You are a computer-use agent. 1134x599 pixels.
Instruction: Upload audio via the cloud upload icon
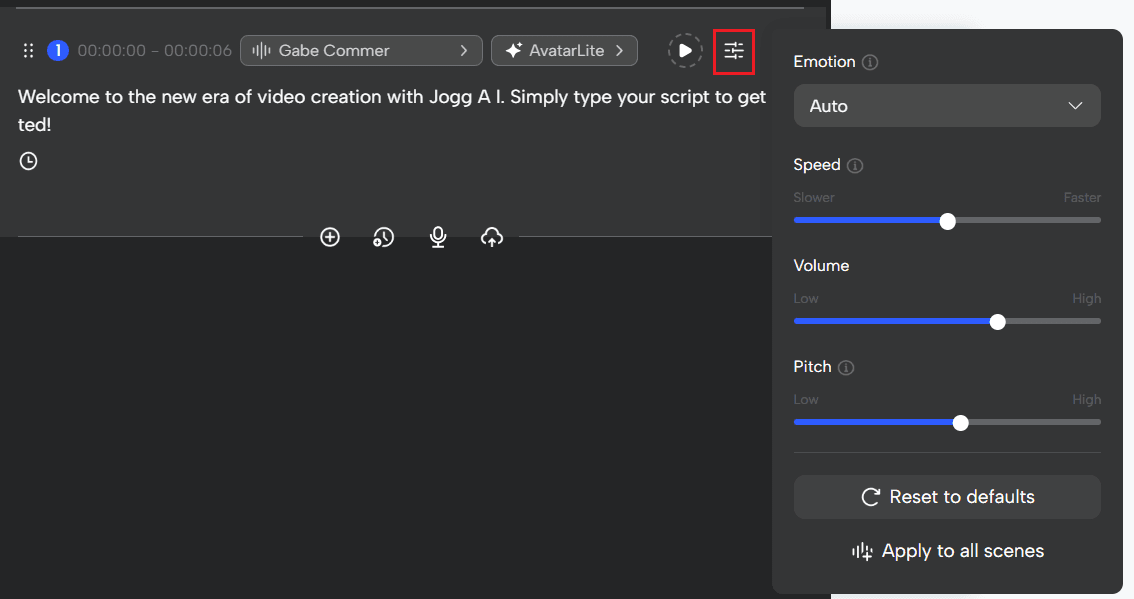(x=491, y=237)
